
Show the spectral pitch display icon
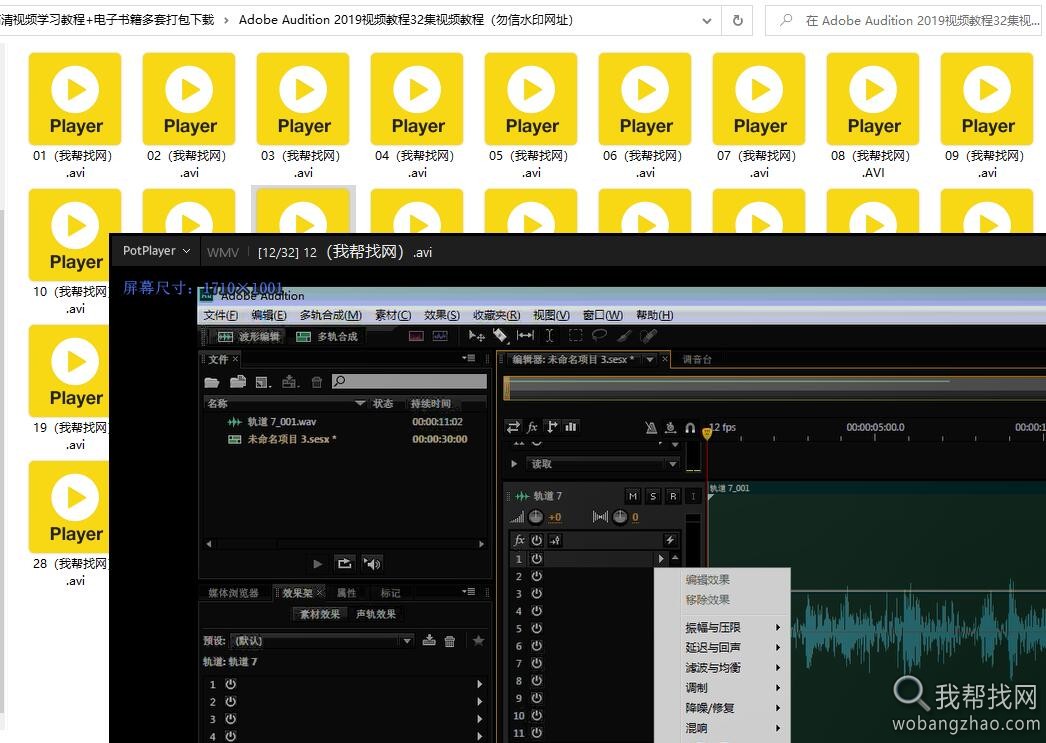[x=440, y=336]
